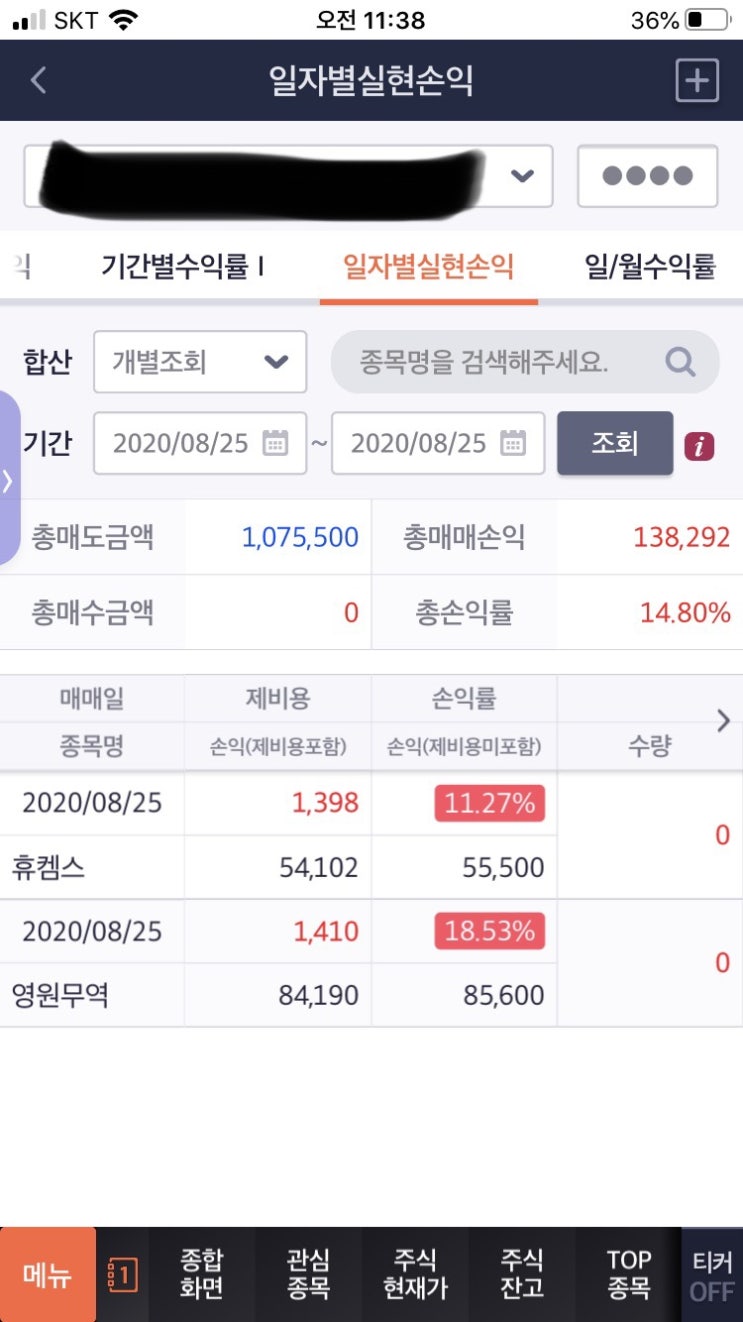Tap the red info icon
Viewport: 743px width, 1322px height.
(699, 446)
